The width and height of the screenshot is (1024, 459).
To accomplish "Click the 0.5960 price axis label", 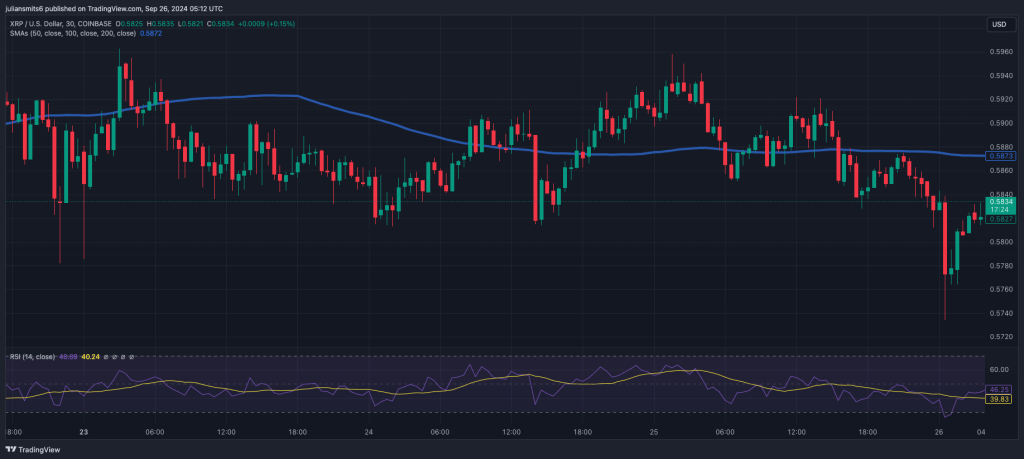I will click(x=1002, y=52).
